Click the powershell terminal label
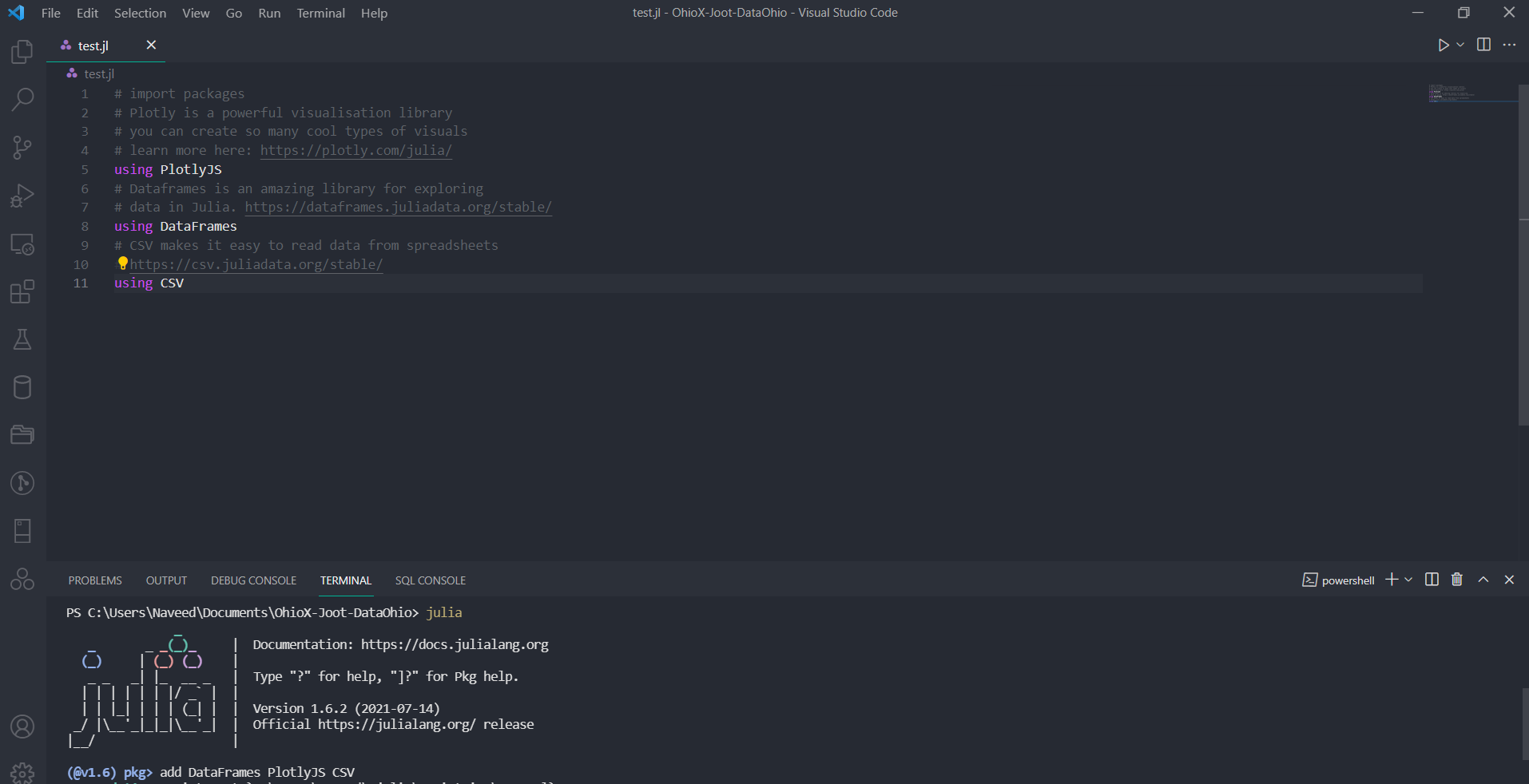The height and width of the screenshot is (784, 1529). (1339, 580)
